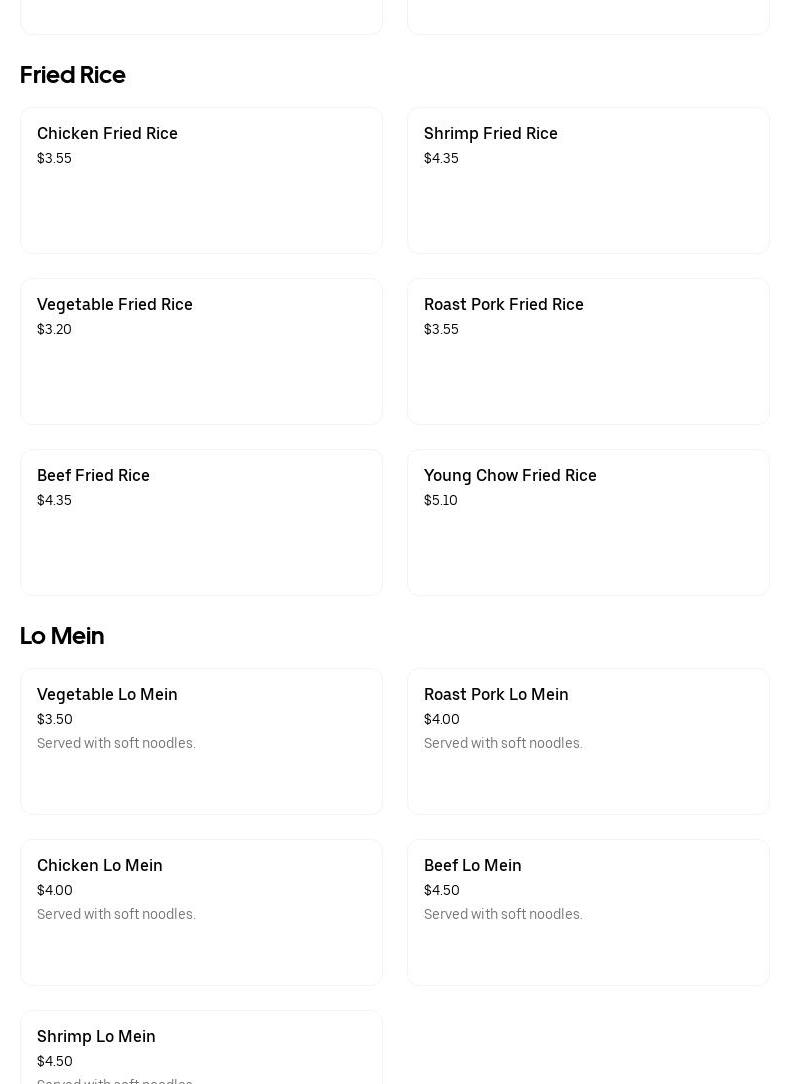
Task: Click Roast Pork Lo Mein's $4.00 price
Action: point(442,719)
